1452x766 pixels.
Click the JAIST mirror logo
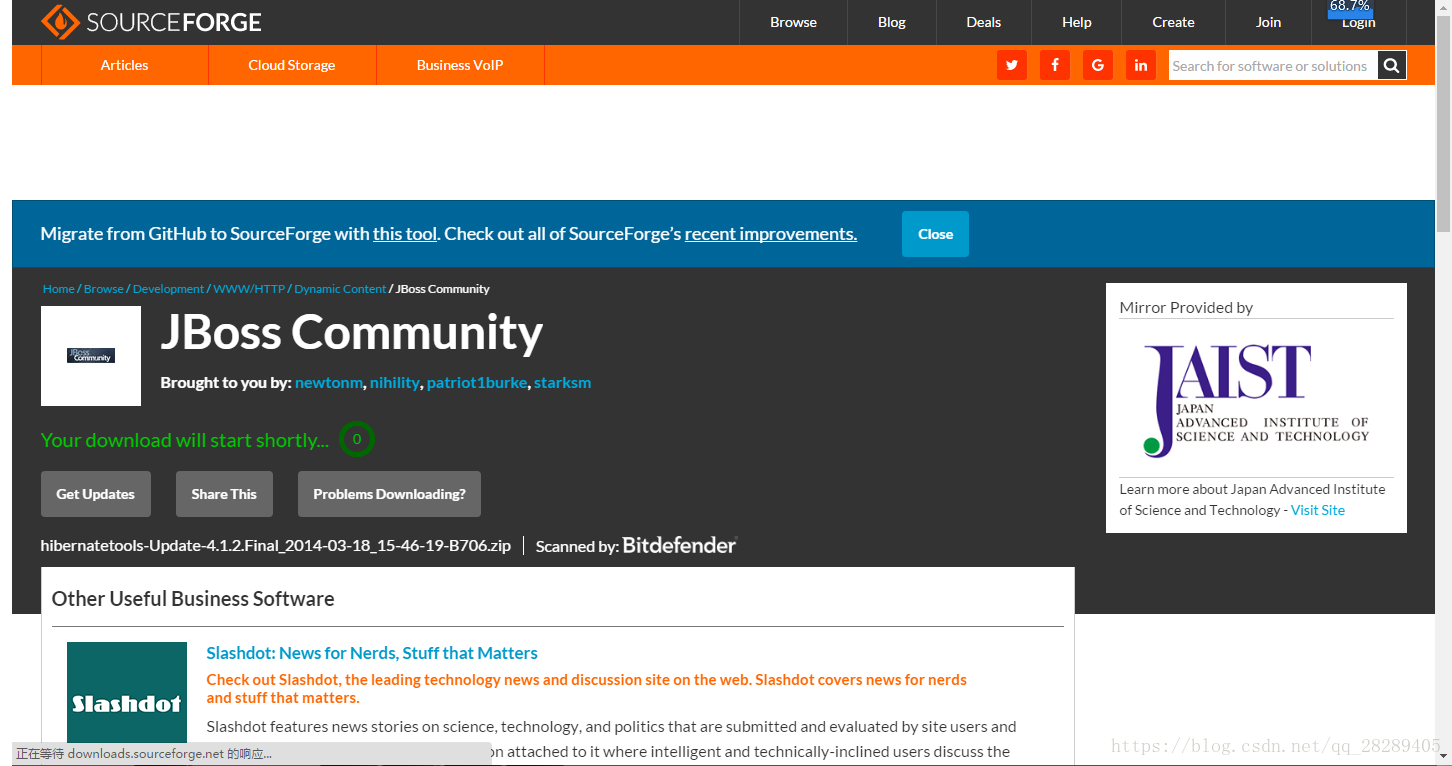[1256, 401]
